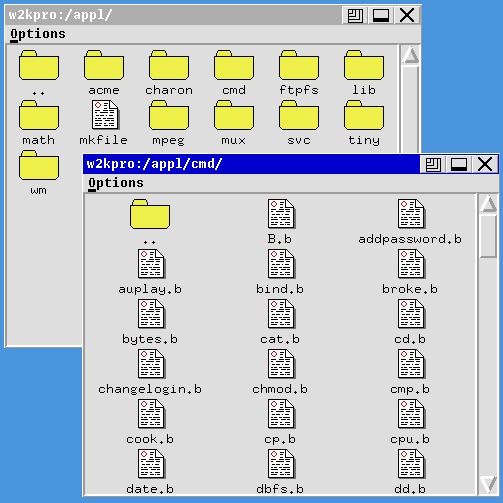503x503 pixels.
Task: Open the B.b file icon
Action: pos(281,214)
